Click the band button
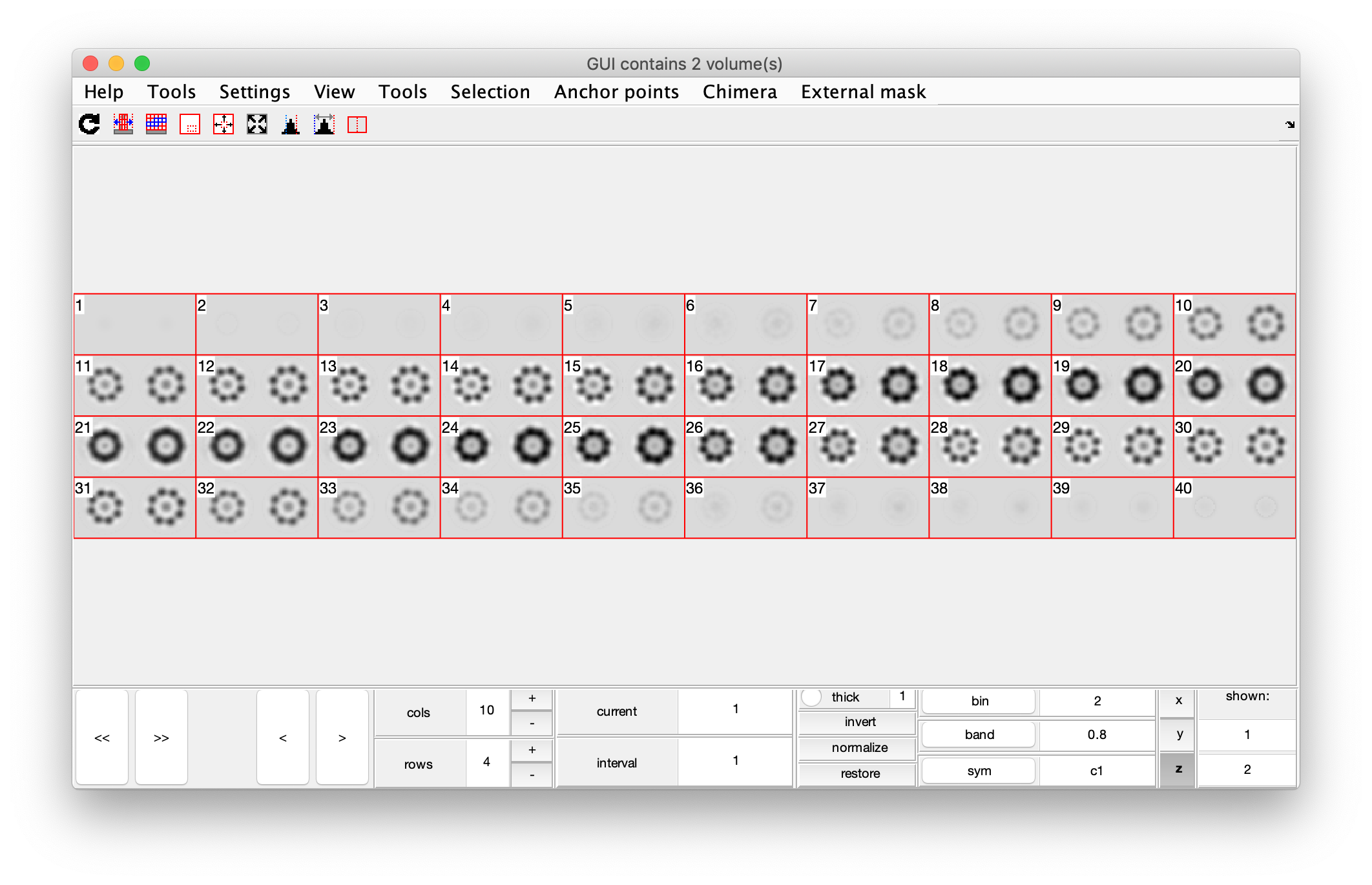Viewport: 1372px width, 885px height. 979,734
